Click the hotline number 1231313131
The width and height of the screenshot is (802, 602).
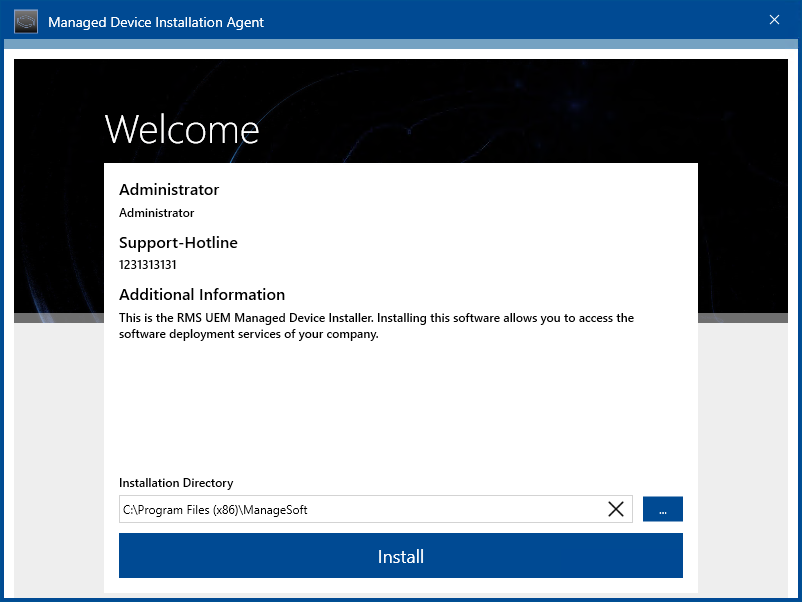pos(148,265)
